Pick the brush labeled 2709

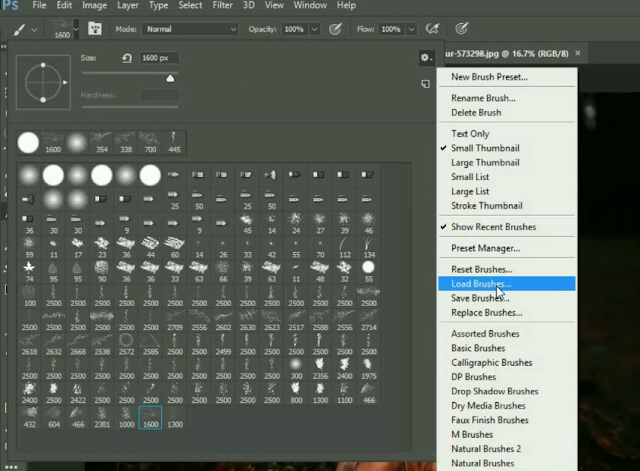pyautogui.click(x=175, y=320)
